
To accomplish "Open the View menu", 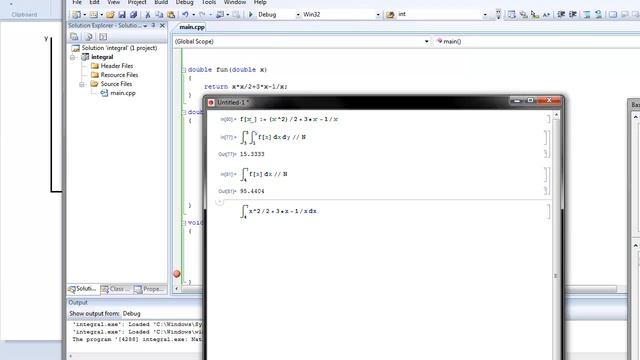I will point(114,2).
